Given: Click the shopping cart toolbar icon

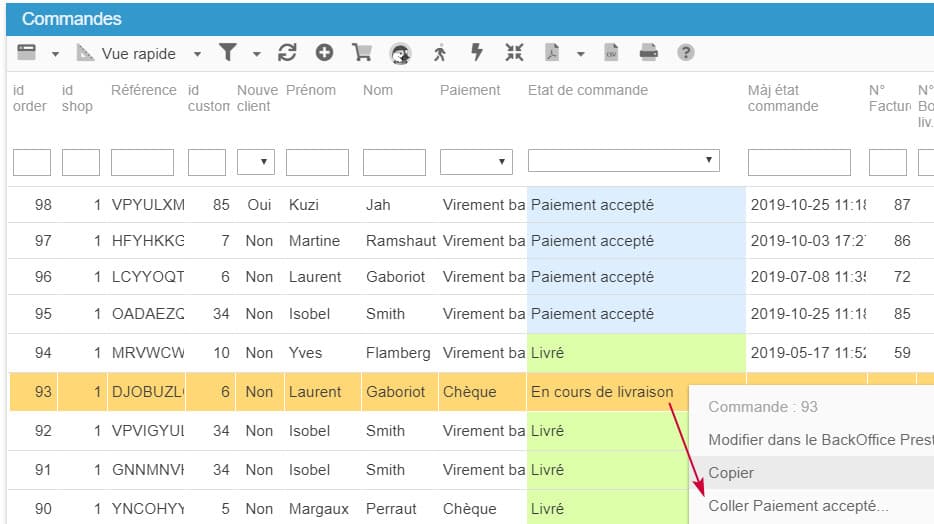Looking at the screenshot, I should pos(361,53).
